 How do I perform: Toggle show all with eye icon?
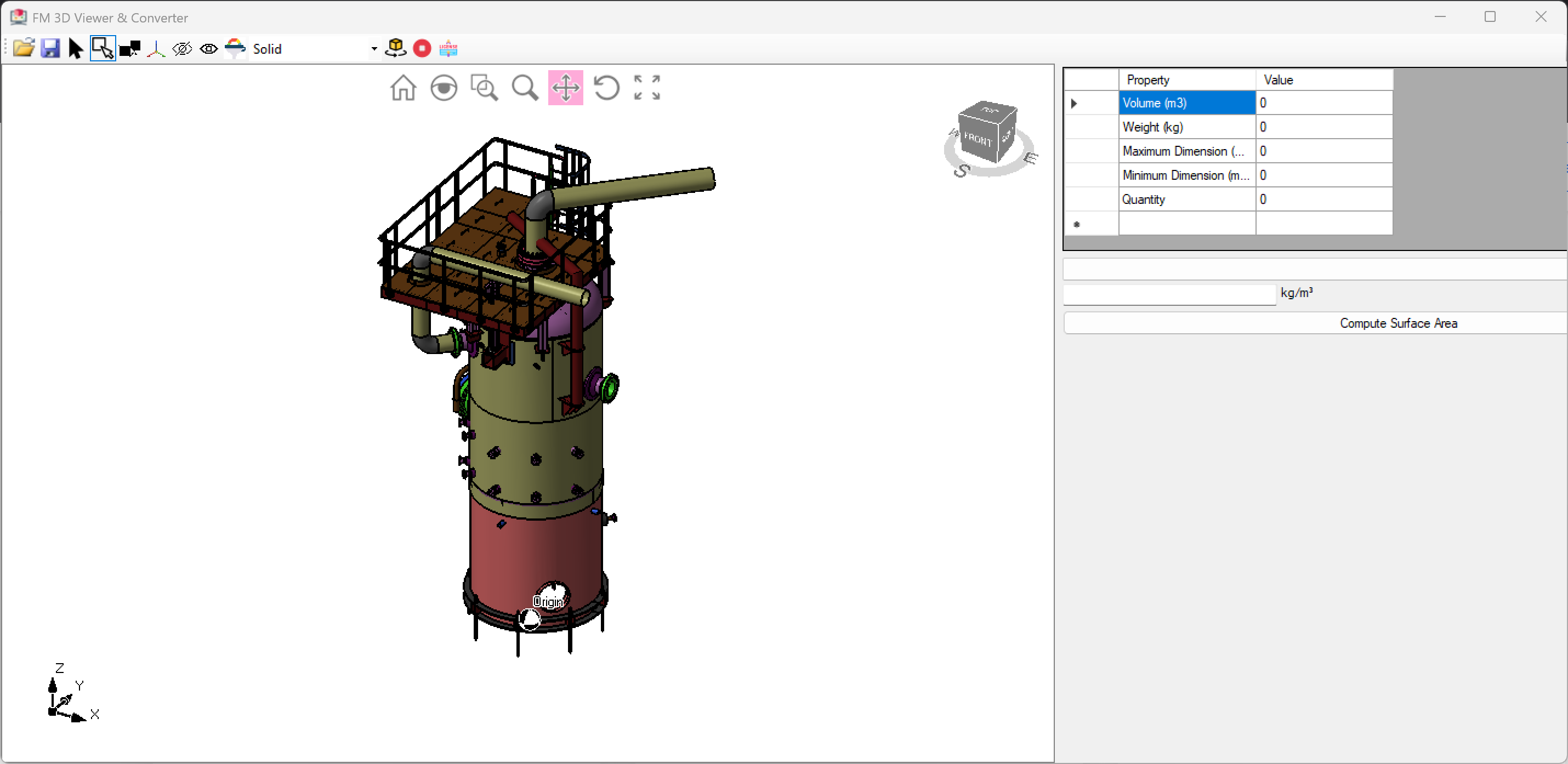tap(209, 49)
